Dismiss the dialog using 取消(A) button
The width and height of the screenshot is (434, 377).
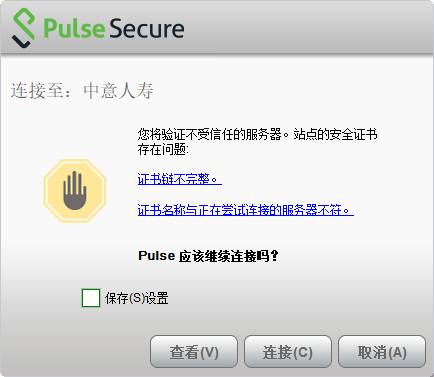pyautogui.click(x=382, y=352)
